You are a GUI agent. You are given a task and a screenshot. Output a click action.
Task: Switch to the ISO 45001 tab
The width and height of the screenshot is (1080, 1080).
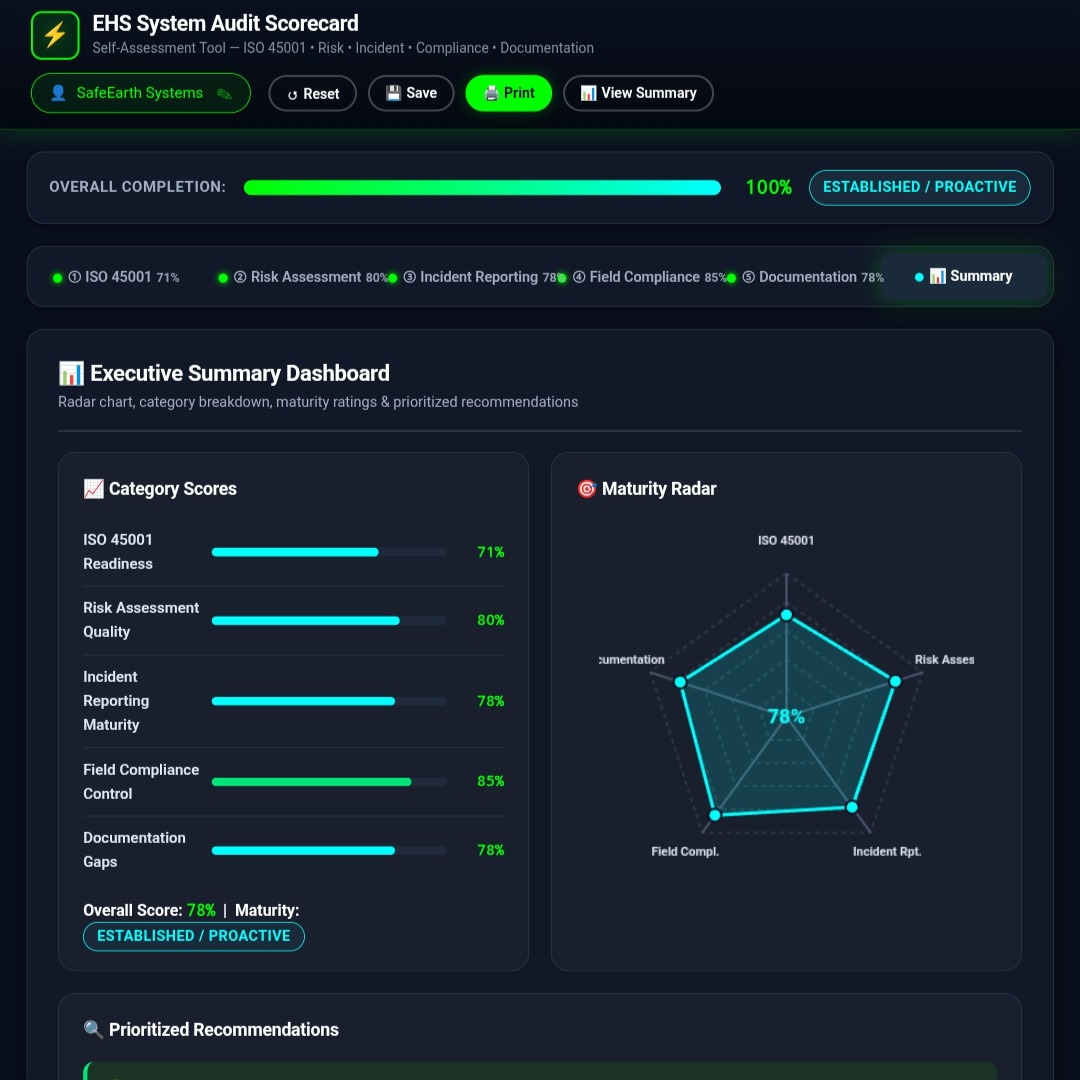(117, 277)
